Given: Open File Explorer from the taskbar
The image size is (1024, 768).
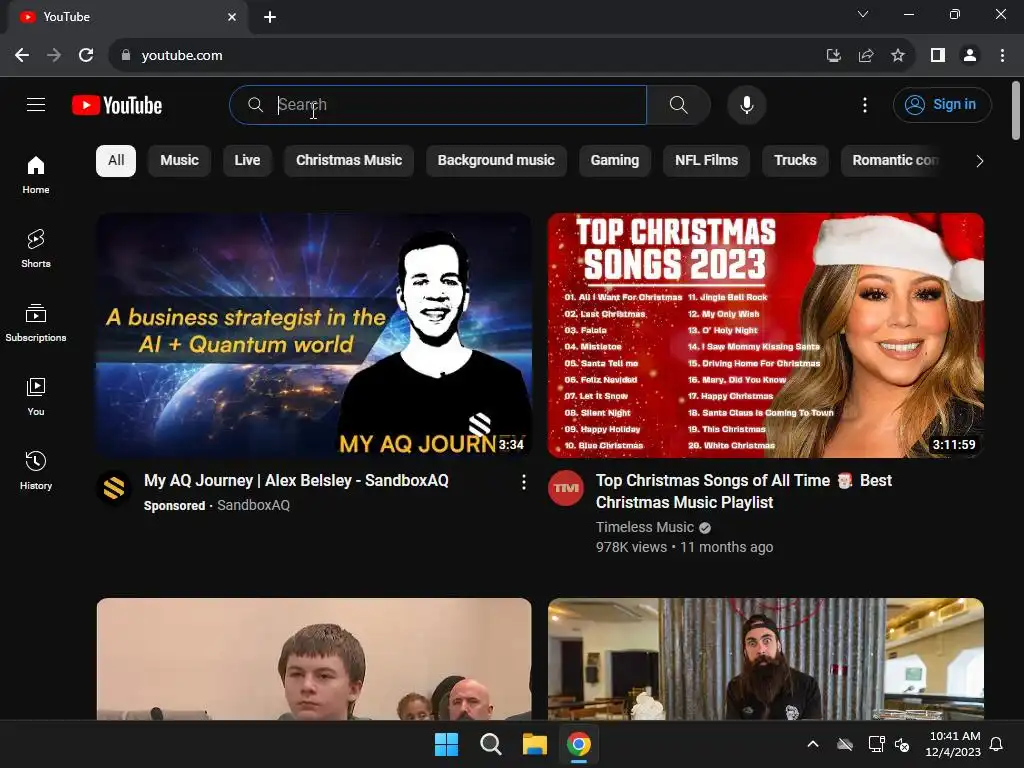Looking at the screenshot, I should click(535, 744).
